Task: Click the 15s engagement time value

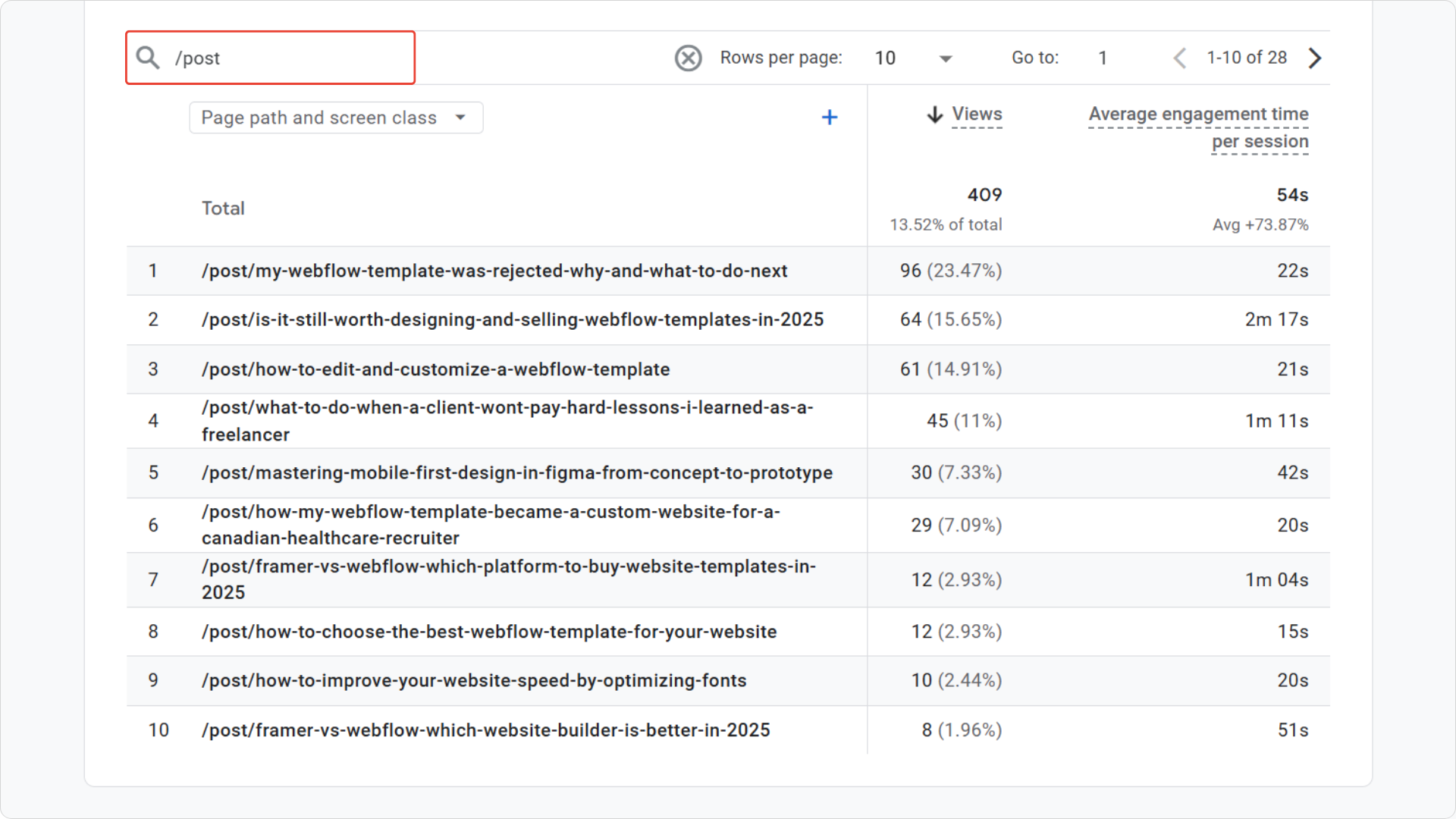Action: [1293, 632]
